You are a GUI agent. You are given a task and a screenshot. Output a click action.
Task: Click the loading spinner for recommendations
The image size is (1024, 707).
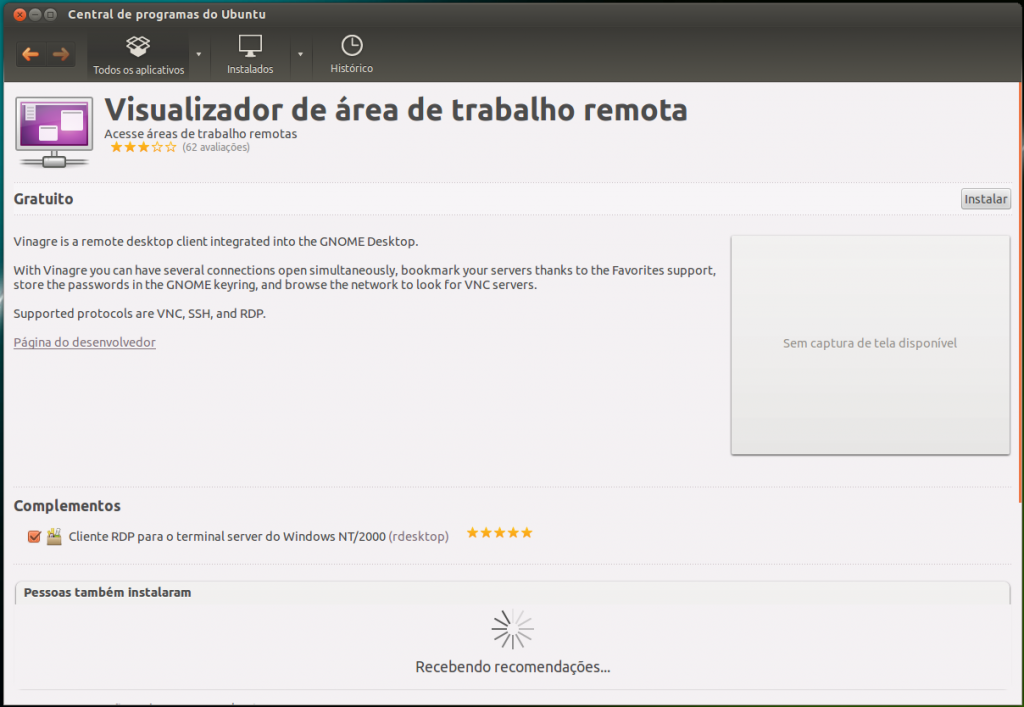click(513, 629)
